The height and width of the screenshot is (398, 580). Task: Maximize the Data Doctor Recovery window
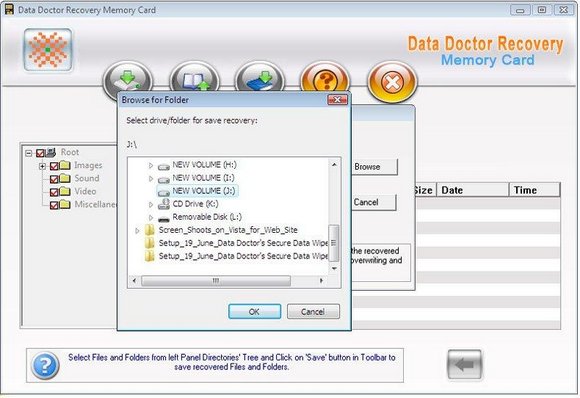[542, 10]
